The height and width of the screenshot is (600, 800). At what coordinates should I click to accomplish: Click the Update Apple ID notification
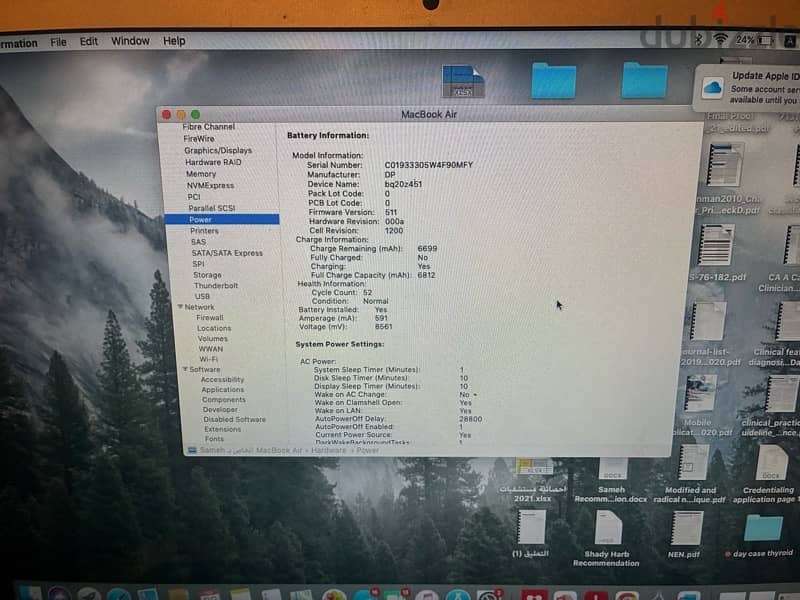coord(747,88)
